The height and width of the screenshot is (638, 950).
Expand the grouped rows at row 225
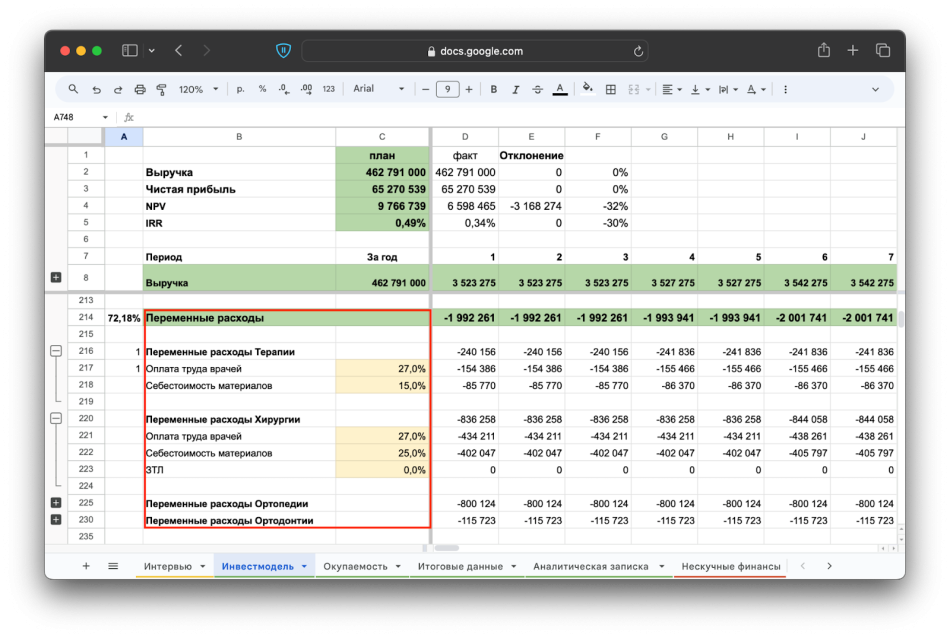point(56,503)
